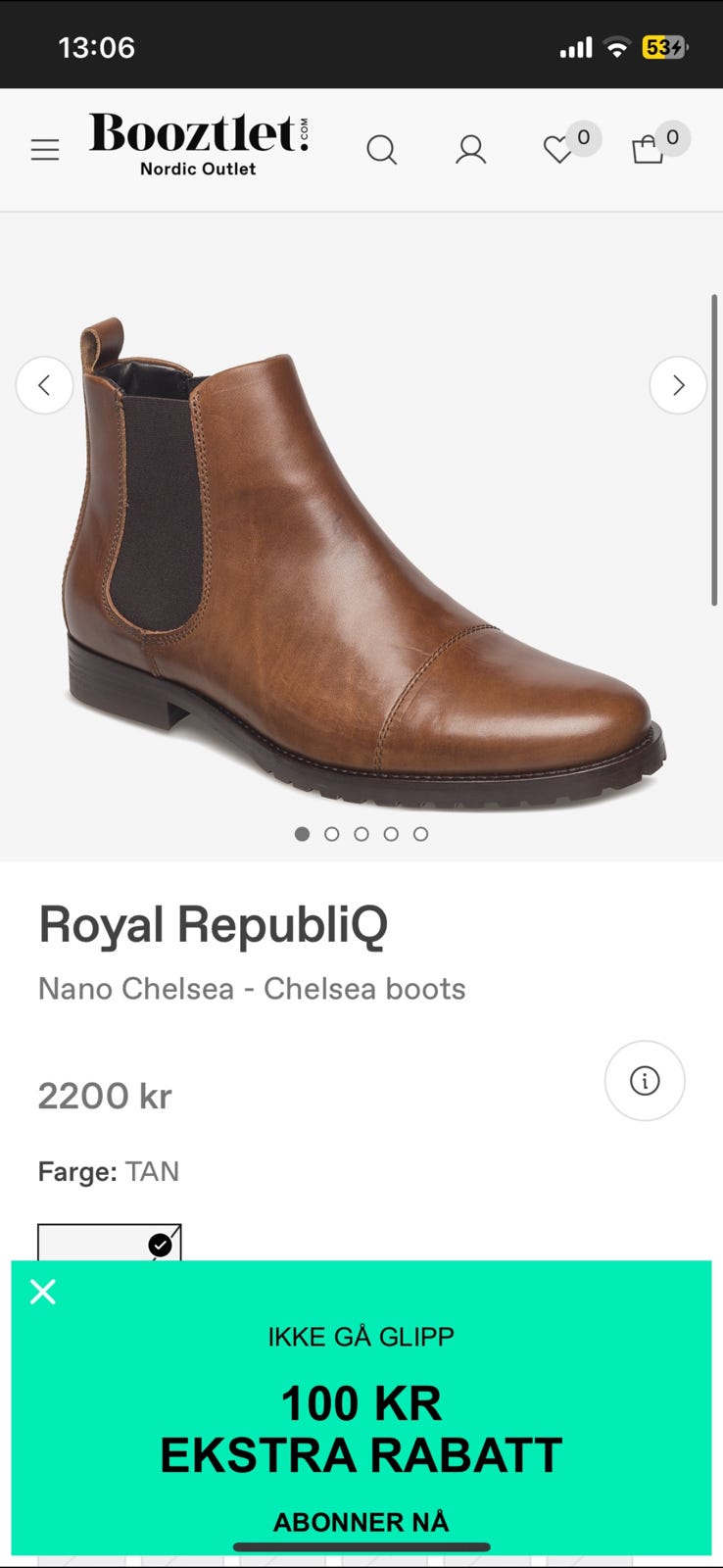
Task: Select the checked TAN color swatch
Action: 110,1242
